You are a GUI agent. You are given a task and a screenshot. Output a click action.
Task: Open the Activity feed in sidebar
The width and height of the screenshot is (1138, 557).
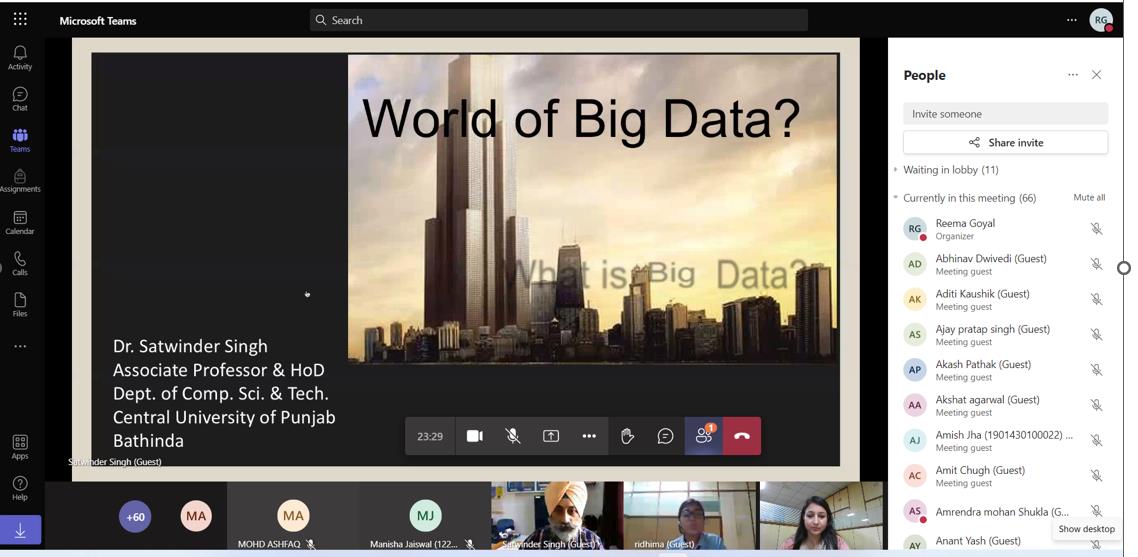pyautogui.click(x=20, y=57)
